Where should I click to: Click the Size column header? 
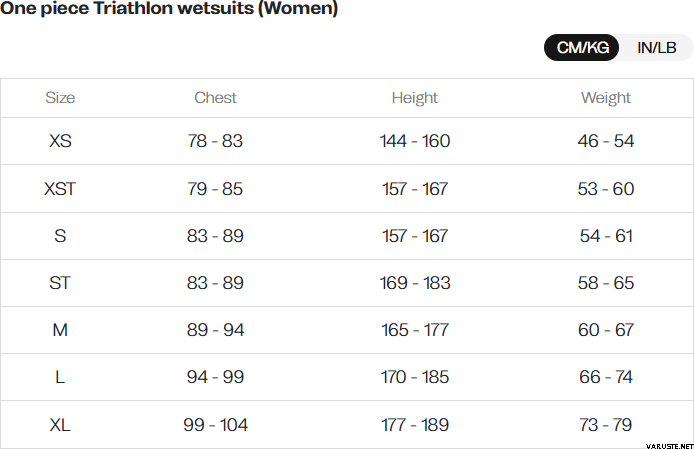point(60,97)
